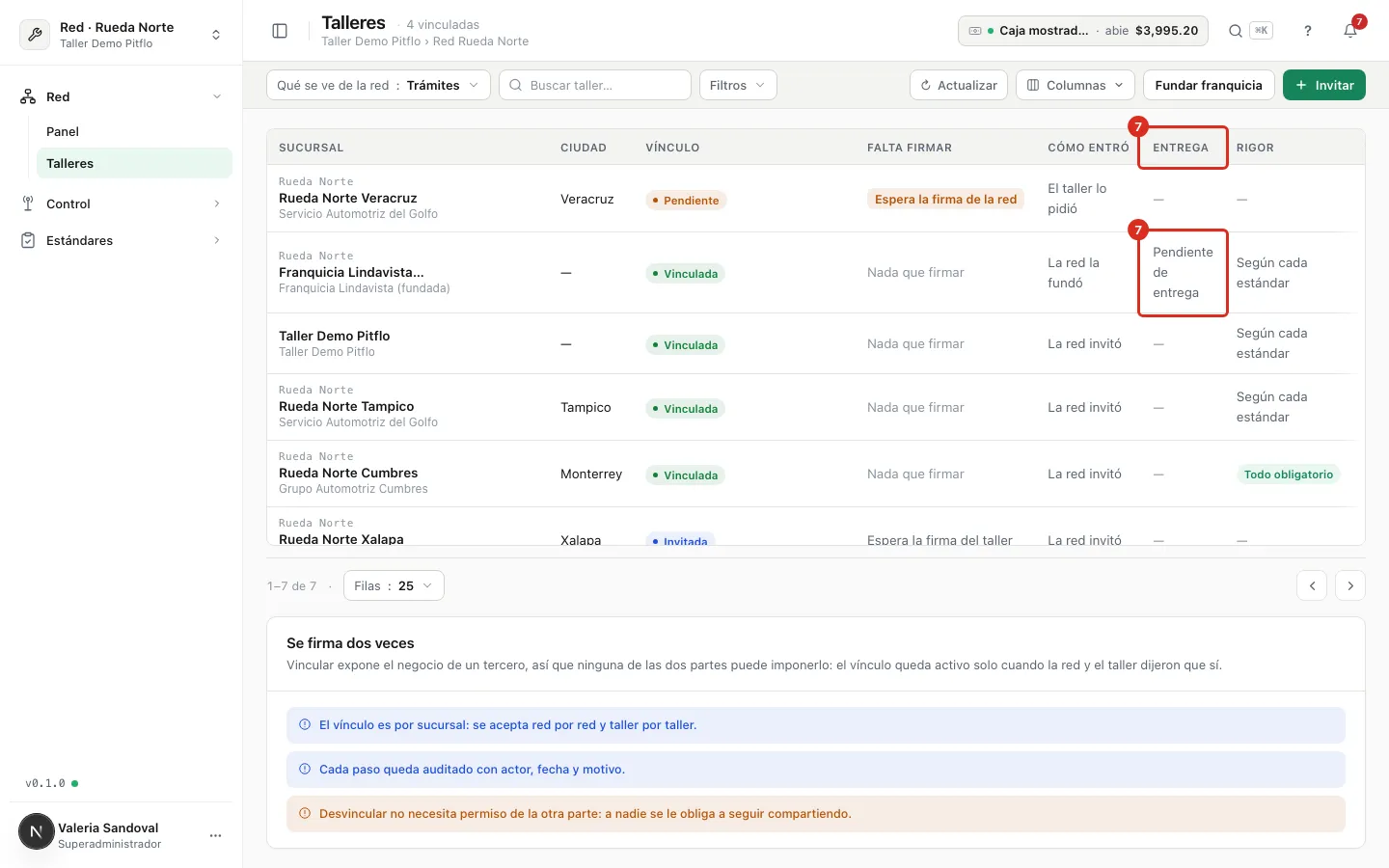Image resolution: width=1389 pixels, height=868 pixels.
Task: Click the N user avatar
Action: (37, 831)
